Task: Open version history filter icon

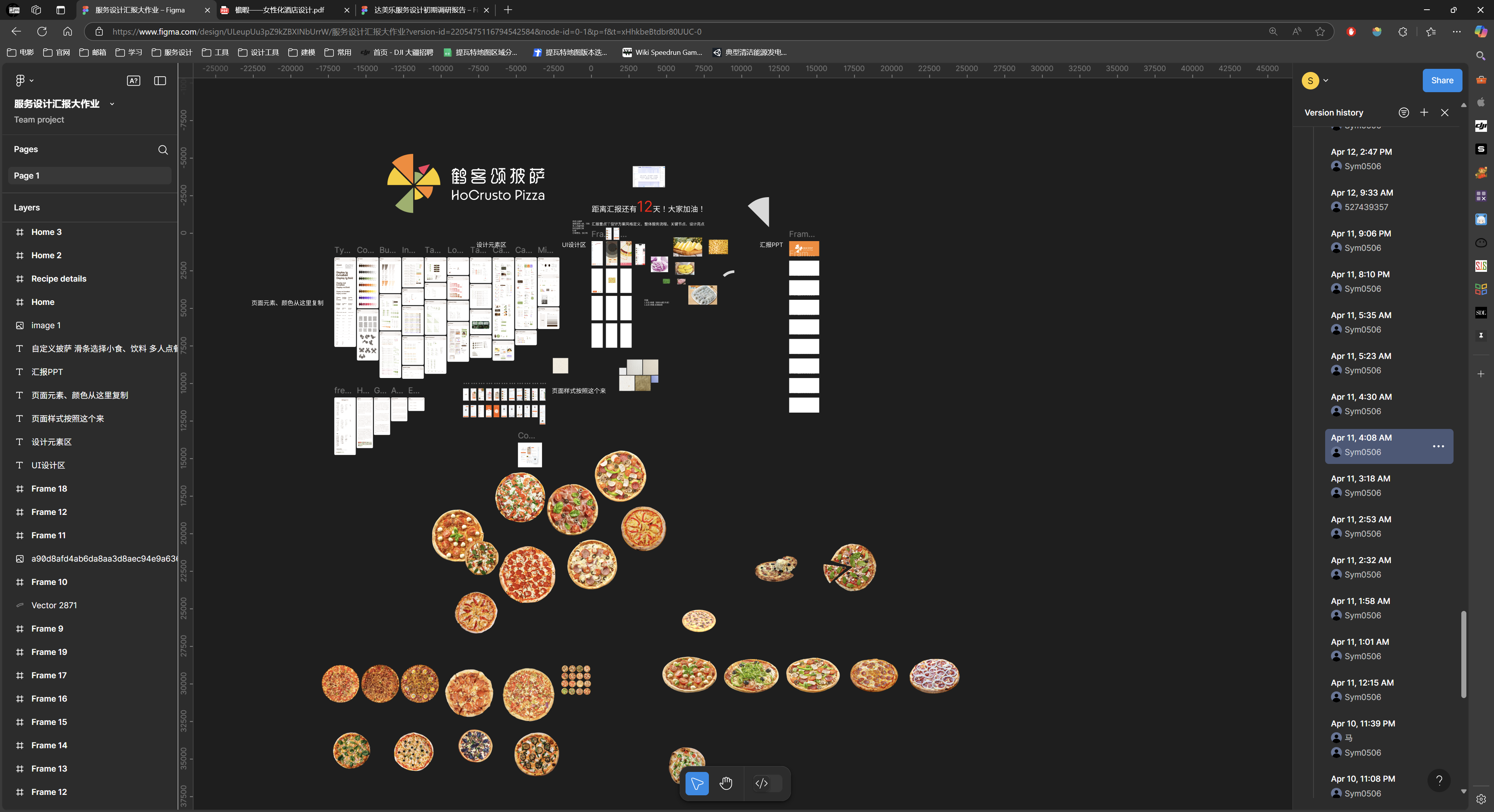Action: [1403, 112]
